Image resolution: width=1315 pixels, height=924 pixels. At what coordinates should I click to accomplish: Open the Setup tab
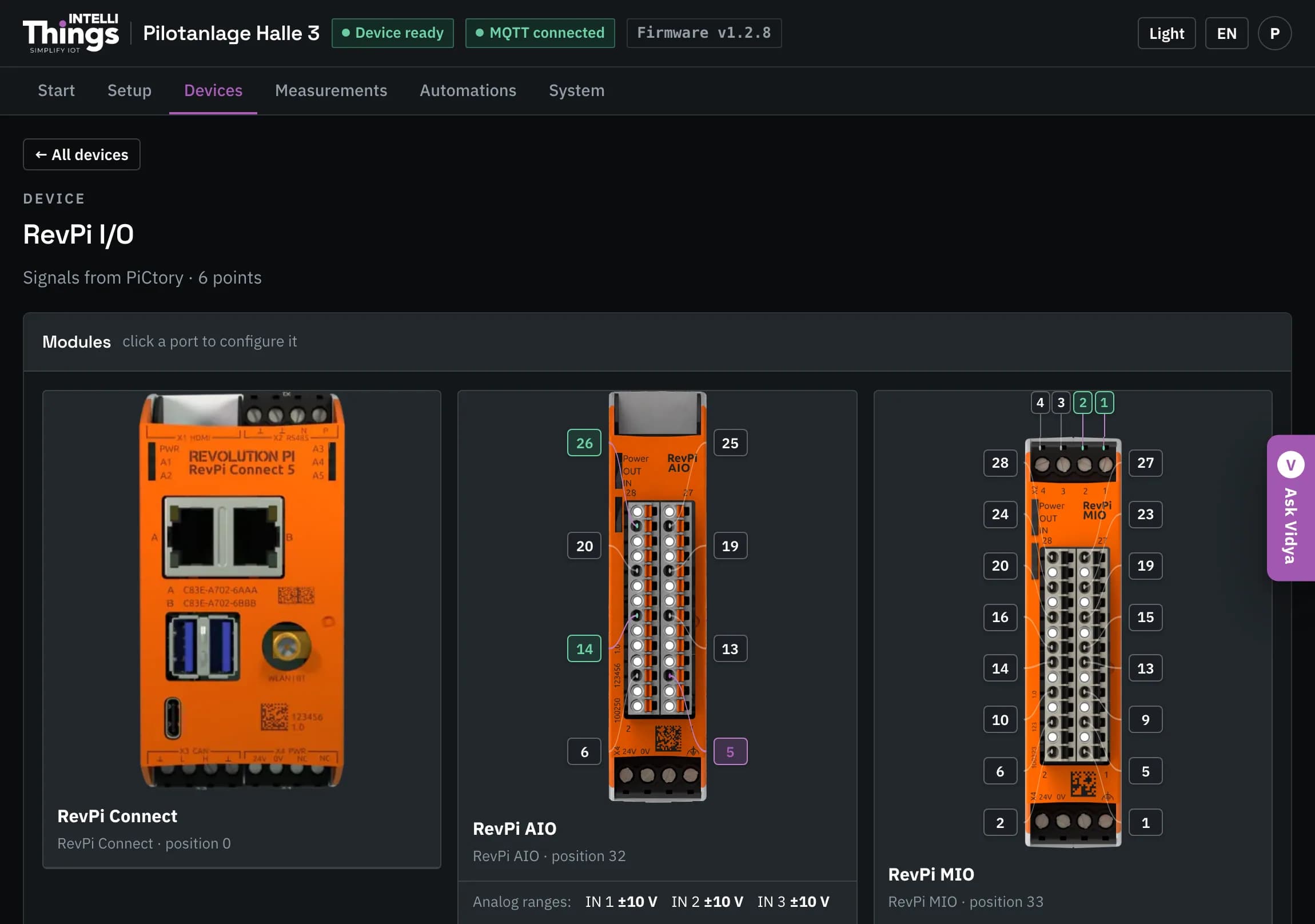129,90
